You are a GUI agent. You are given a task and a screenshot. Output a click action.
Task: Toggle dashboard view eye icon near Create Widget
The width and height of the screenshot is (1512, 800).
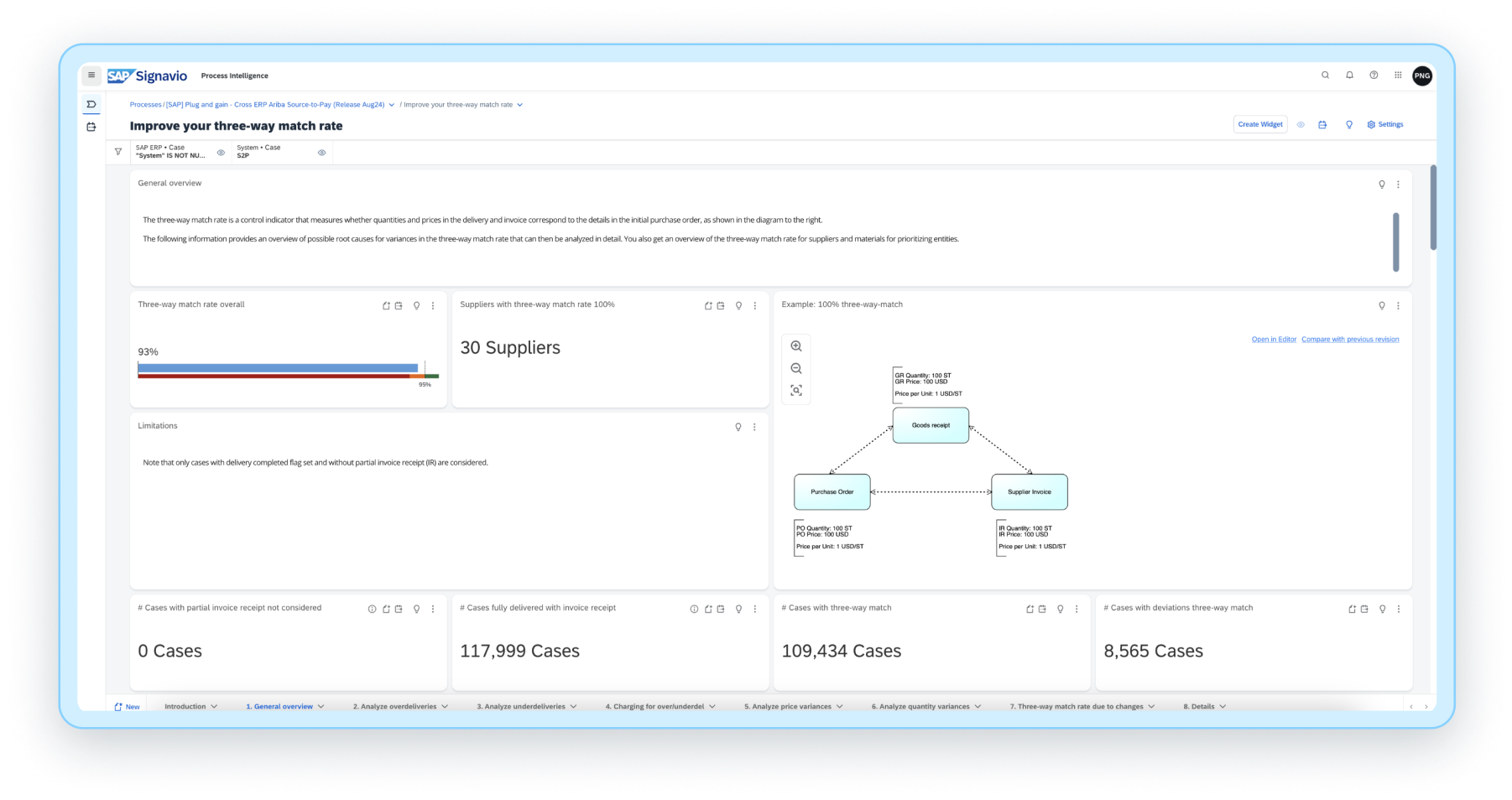(x=1301, y=125)
